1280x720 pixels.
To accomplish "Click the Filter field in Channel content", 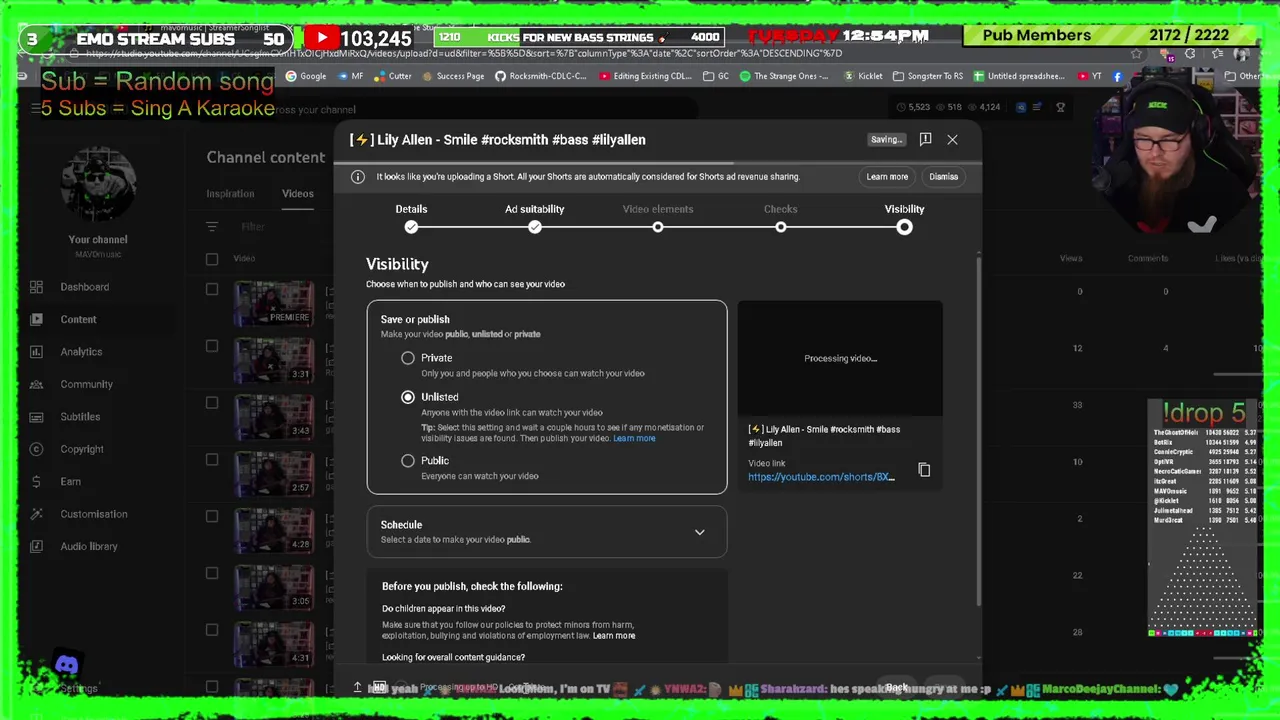I will point(253,227).
